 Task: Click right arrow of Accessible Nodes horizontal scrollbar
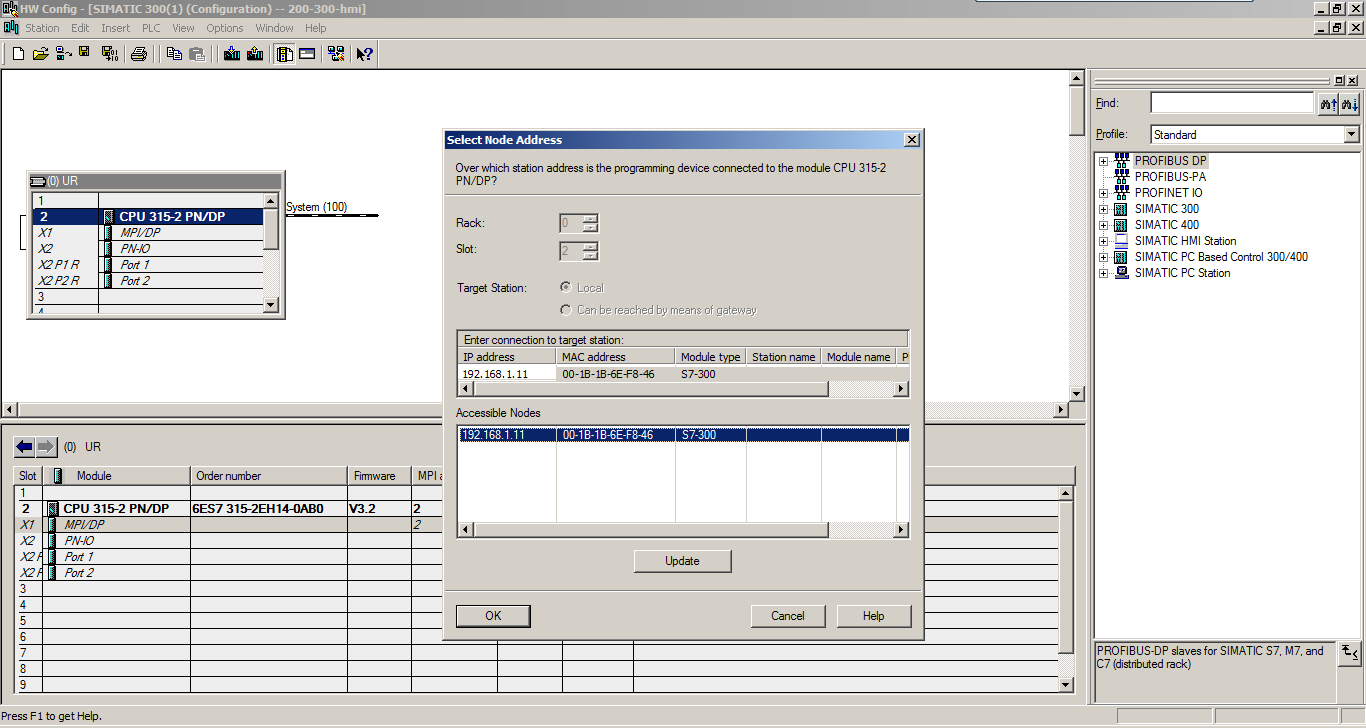coord(901,530)
